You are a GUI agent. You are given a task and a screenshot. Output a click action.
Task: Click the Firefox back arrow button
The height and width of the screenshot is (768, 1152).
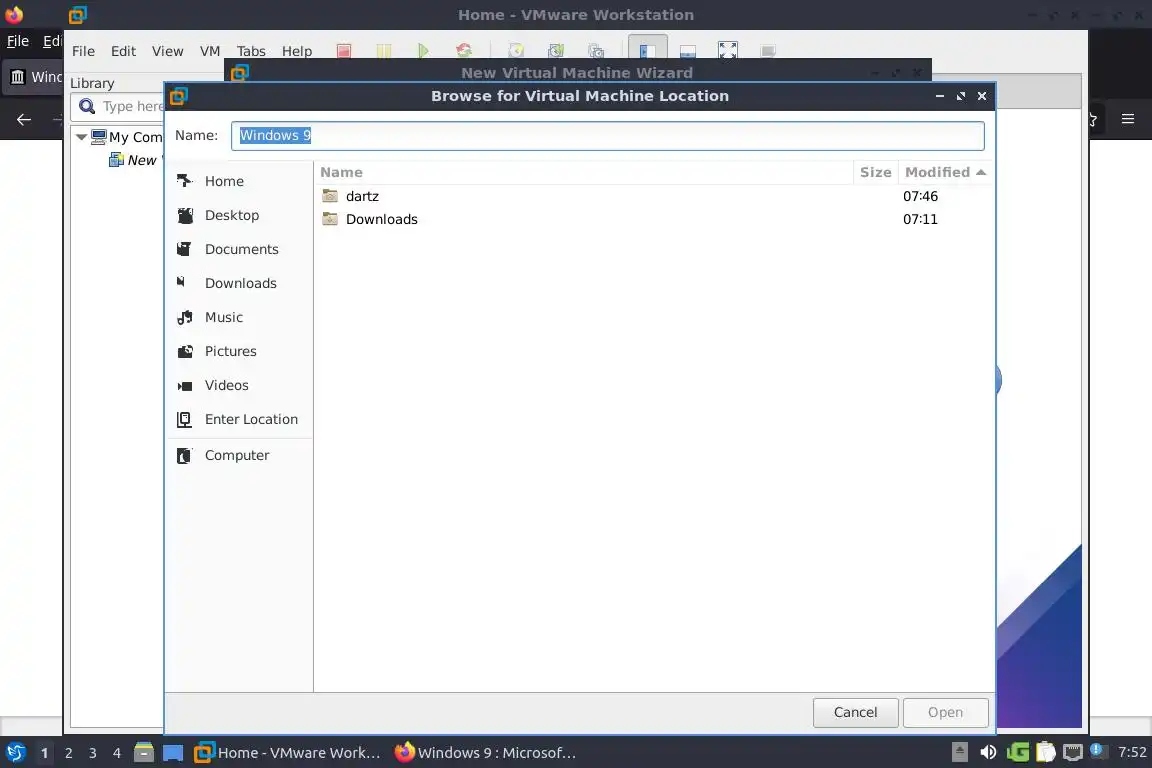point(24,119)
